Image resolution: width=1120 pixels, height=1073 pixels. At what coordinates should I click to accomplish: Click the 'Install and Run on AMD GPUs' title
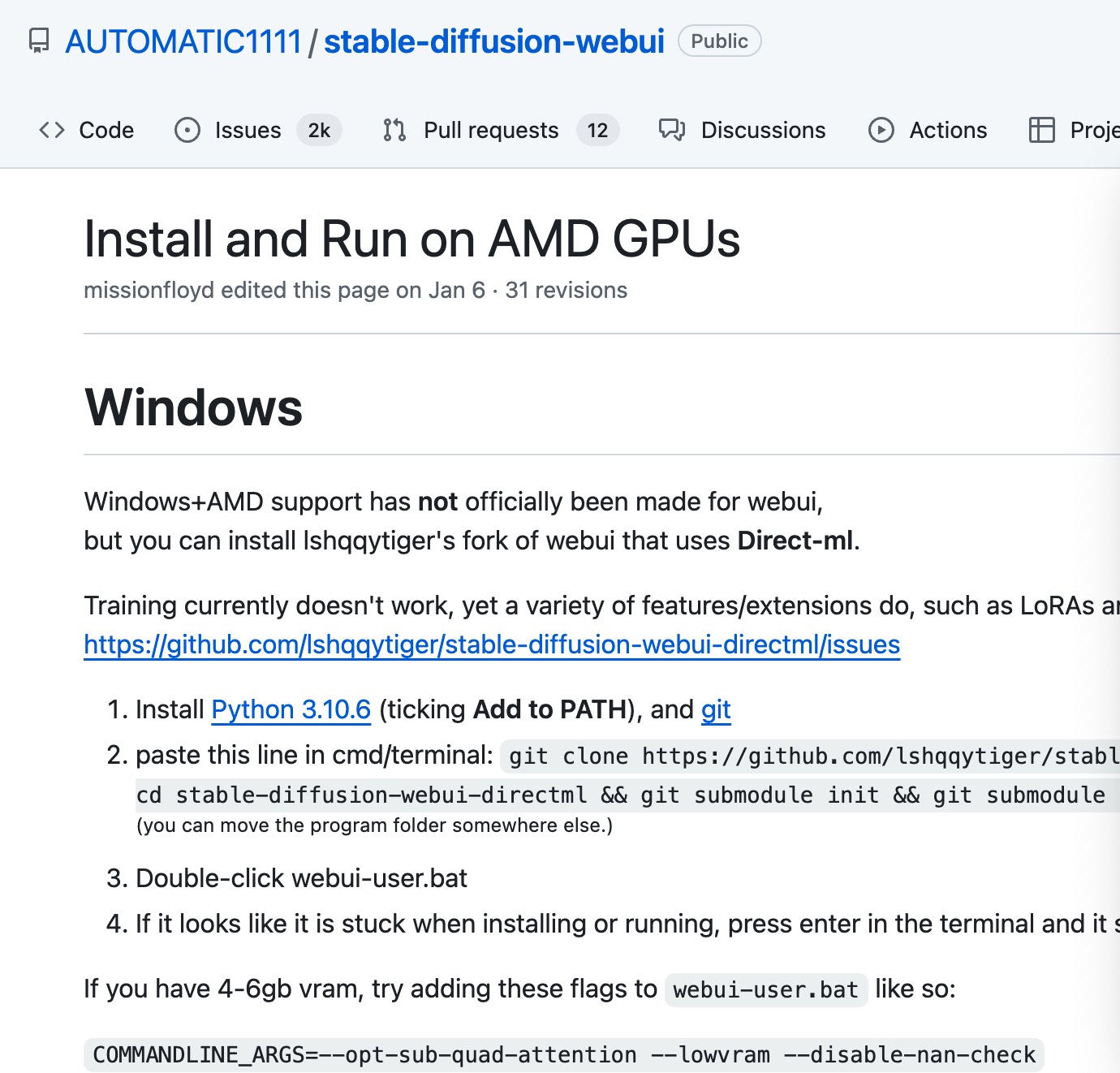click(412, 239)
